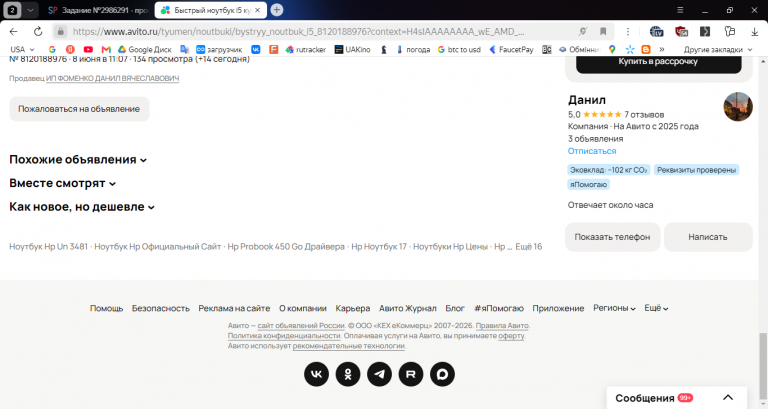Viewport: 768px width, 409px height.
Task: Click Реквизиты проверены badge
Action: click(696, 170)
